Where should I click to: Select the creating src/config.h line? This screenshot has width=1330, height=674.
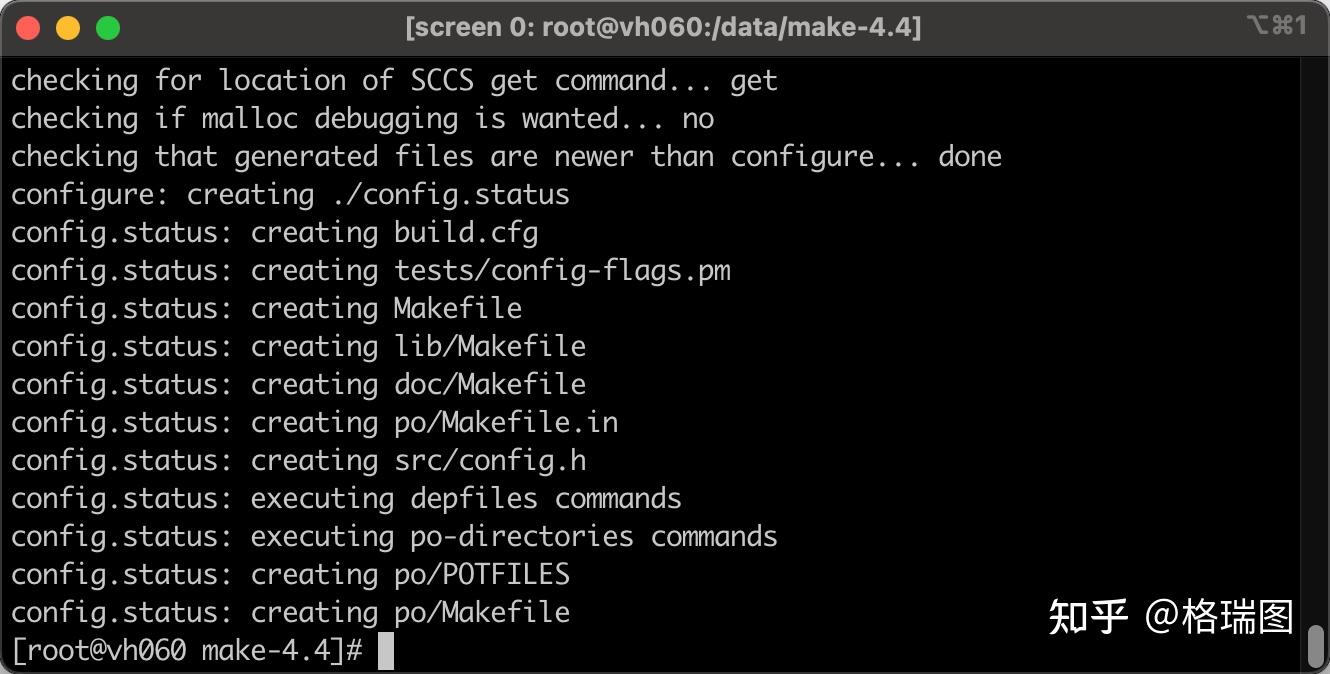coord(298,460)
